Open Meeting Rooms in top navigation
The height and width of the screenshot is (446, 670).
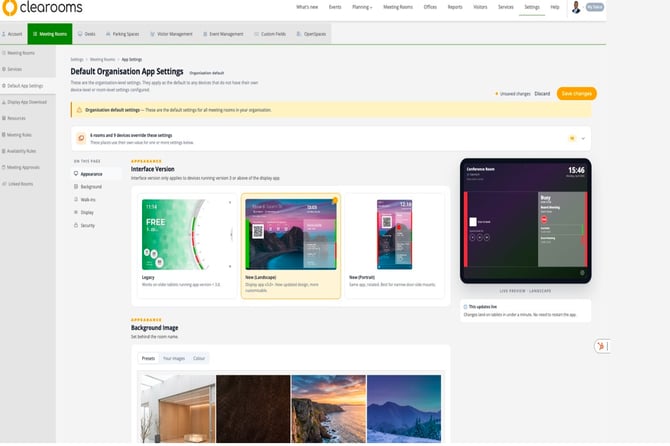pyautogui.click(x=398, y=7)
